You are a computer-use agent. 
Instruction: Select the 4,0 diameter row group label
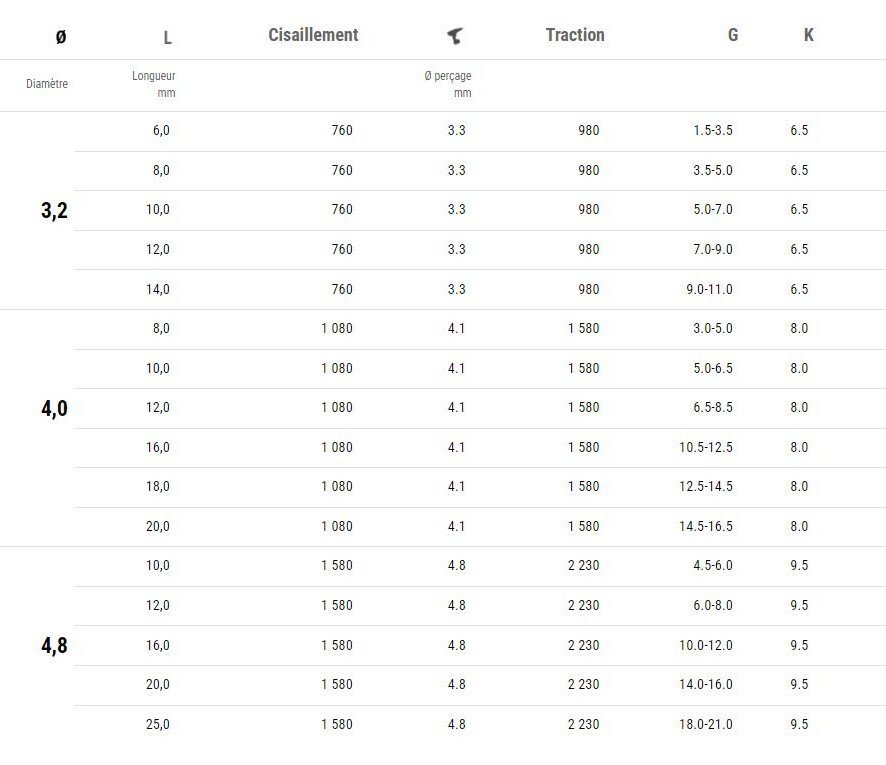coord(55,408)
